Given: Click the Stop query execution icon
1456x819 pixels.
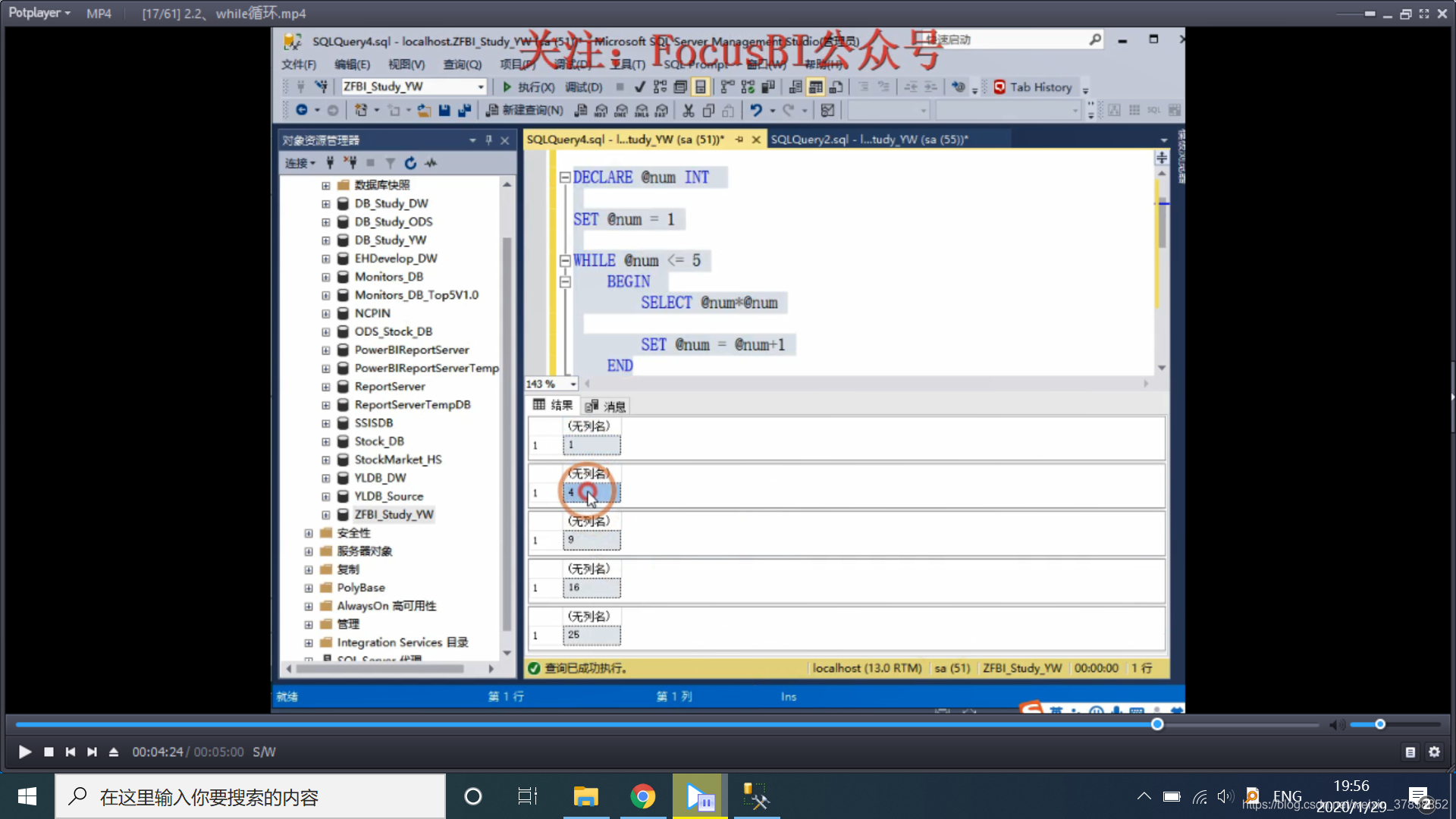Looking at the screenshot, I should coord(618,87).
